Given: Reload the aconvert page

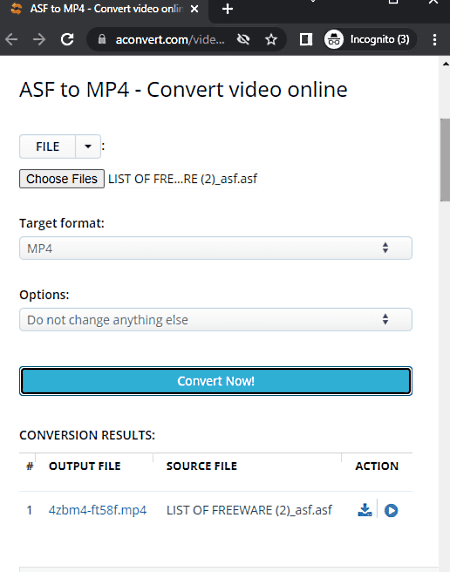Looking at the screenshot, I should pyautogui.click(x=67, y=39).
